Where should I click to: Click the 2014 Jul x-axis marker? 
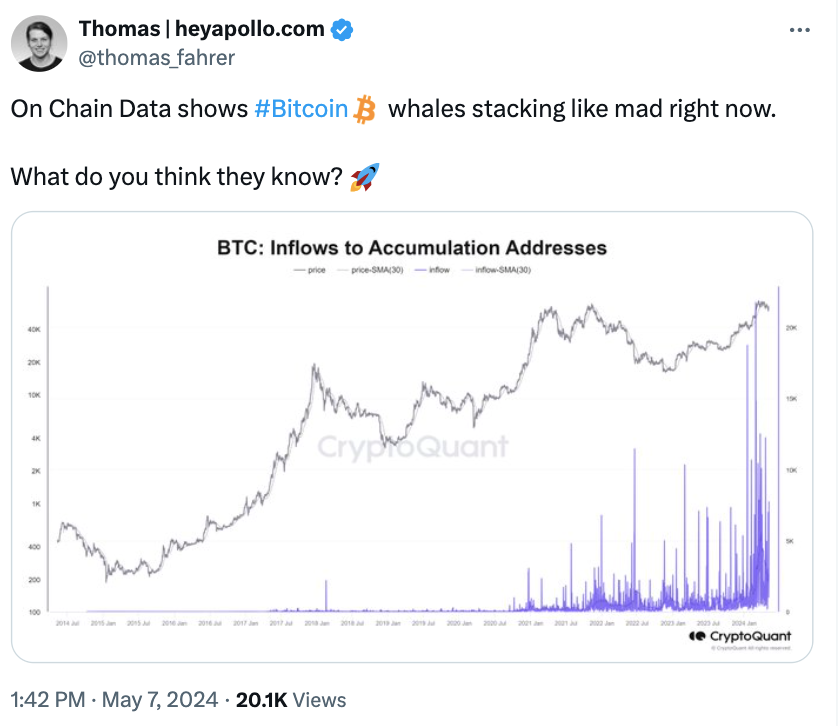pos(67,623)
